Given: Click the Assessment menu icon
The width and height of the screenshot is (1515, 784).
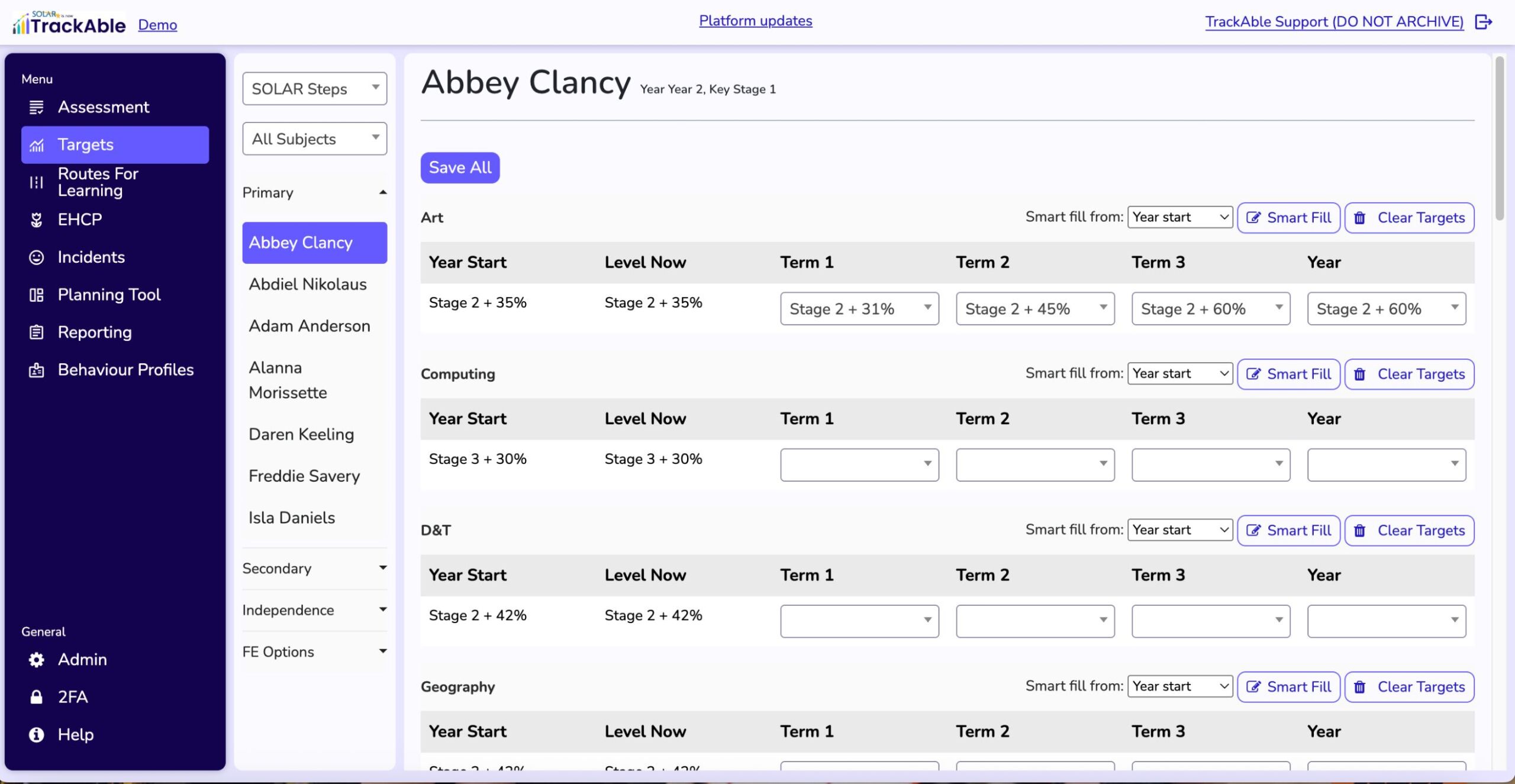Looking at the screenshot, I should click(36, 107).
